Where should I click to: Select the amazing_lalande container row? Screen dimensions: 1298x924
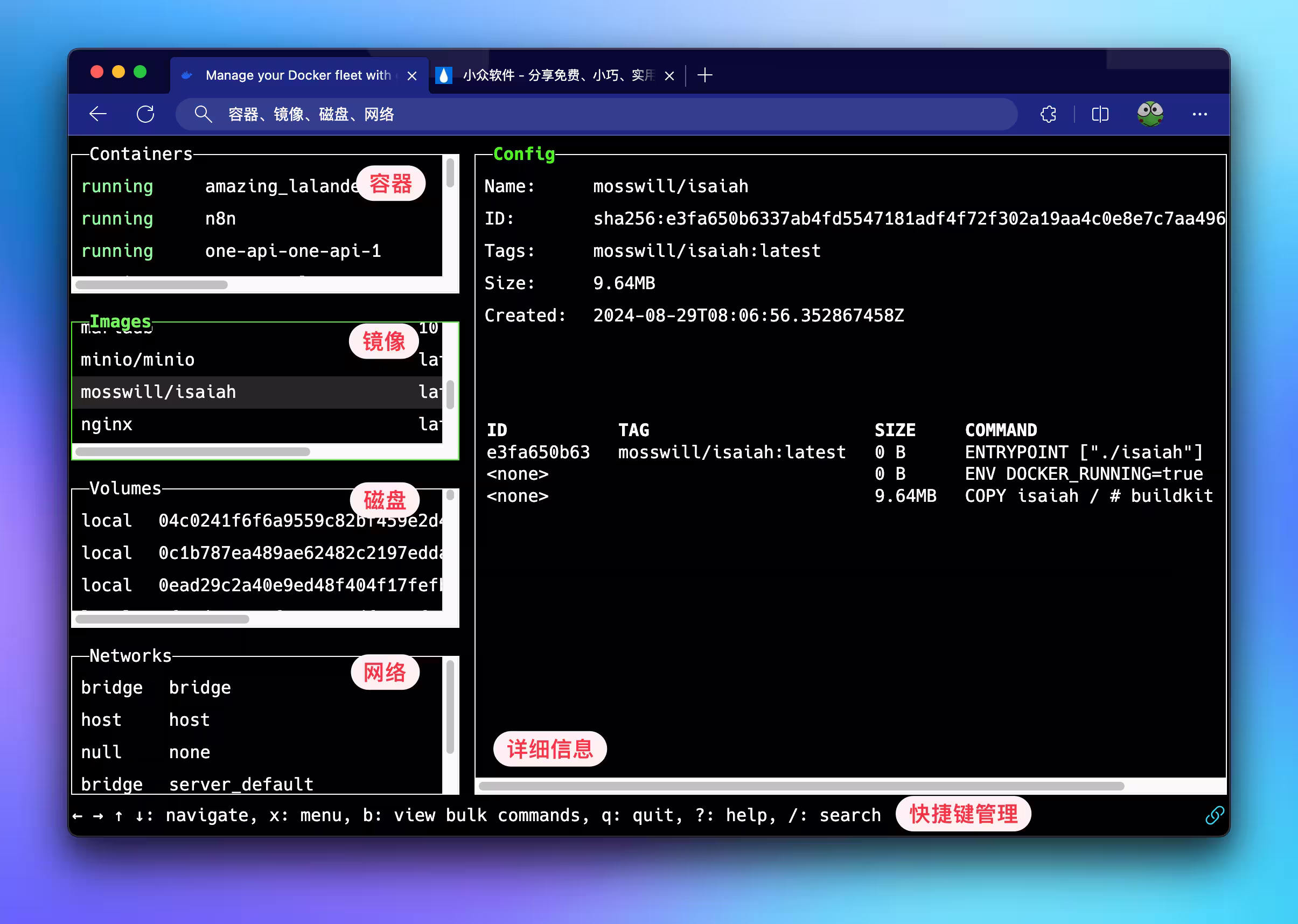pos(257,186)
